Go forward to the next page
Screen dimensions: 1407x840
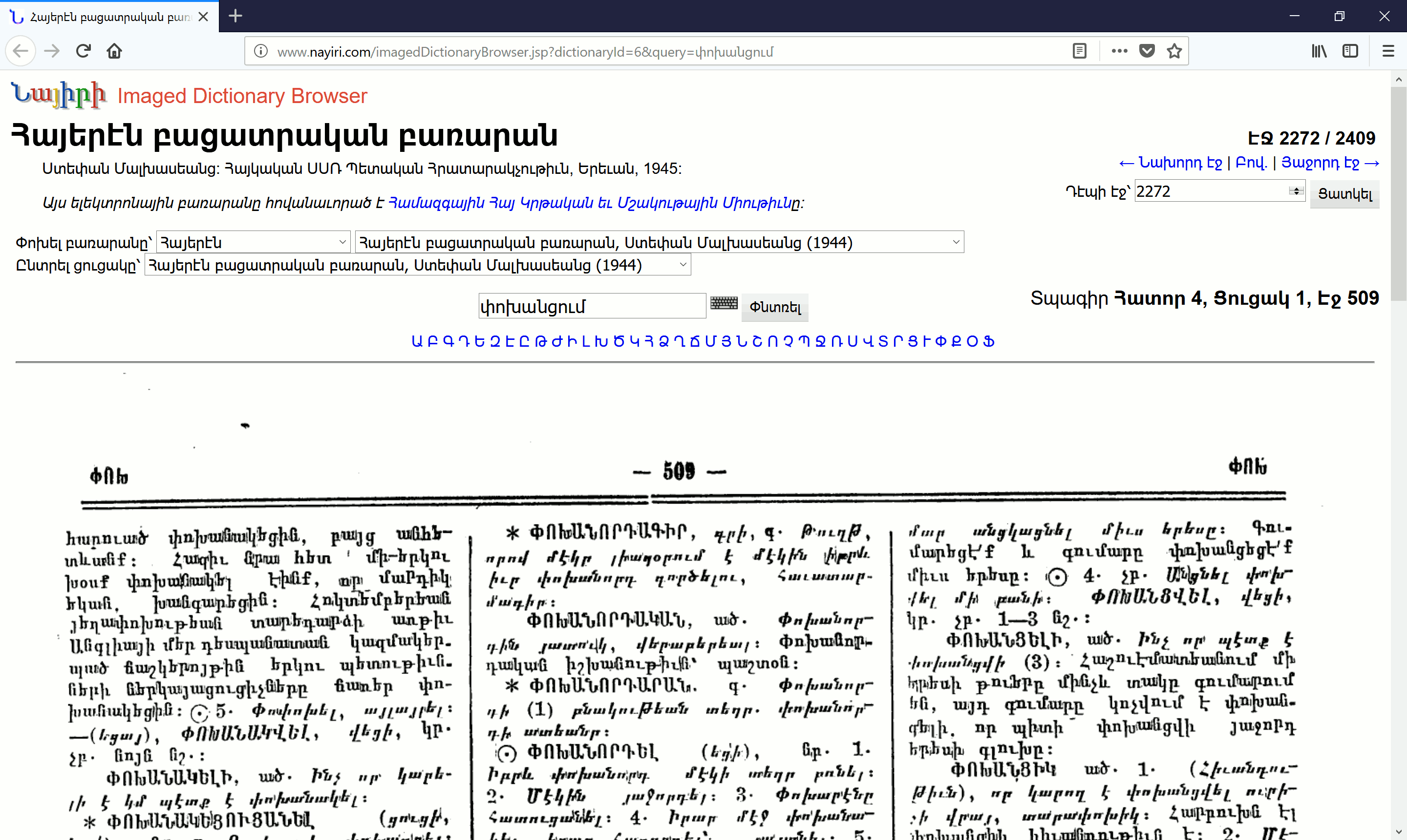tap(52, 51)
